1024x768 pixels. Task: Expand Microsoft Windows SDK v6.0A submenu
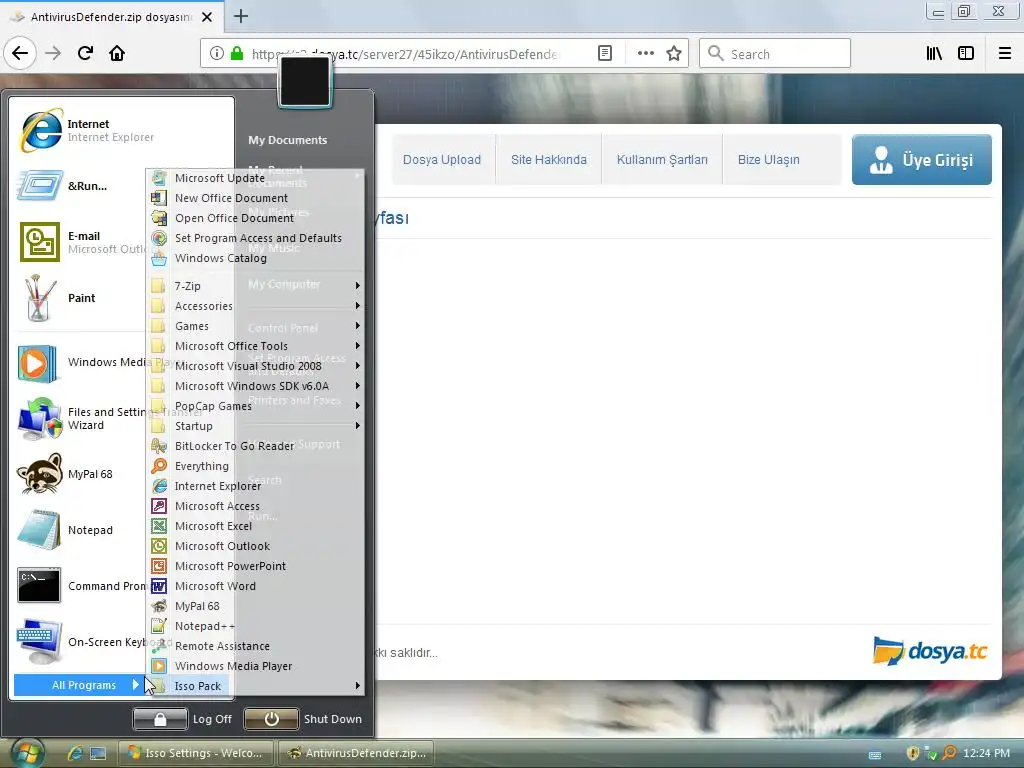(x=255, y=386)
